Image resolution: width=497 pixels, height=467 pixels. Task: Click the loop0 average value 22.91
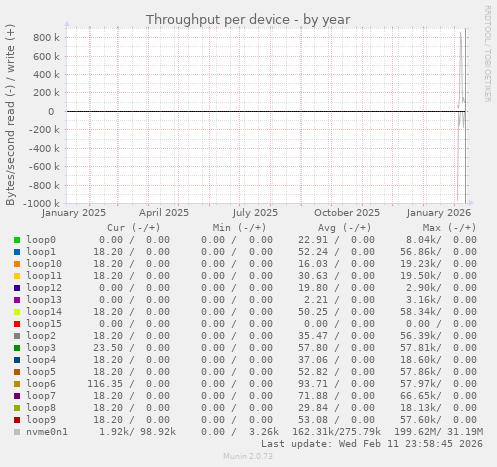(x=313, y=240)
